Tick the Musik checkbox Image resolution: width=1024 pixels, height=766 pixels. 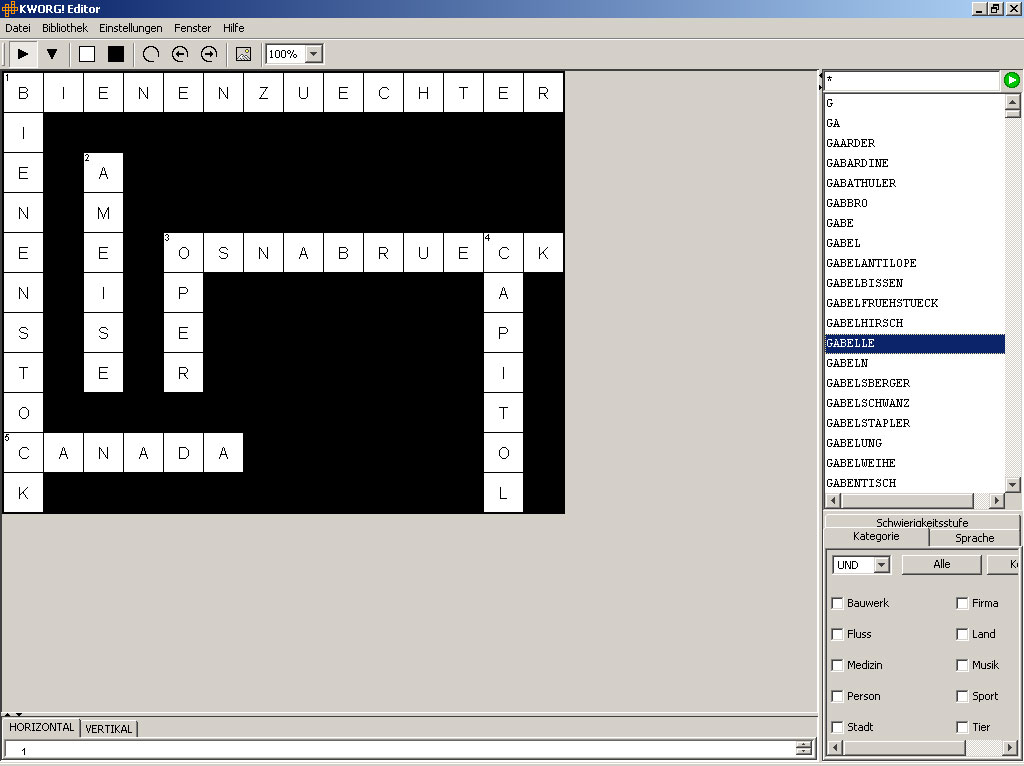[962, 665]
